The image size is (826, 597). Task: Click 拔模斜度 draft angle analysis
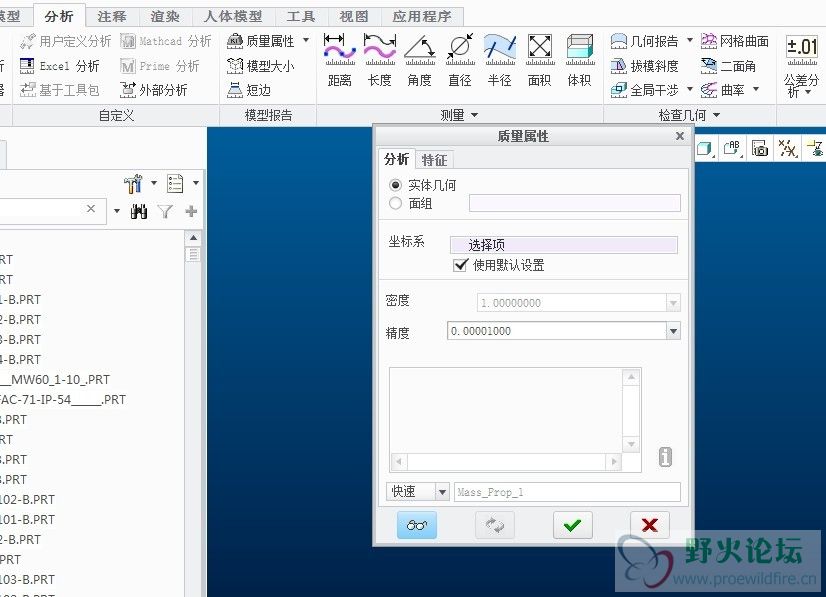pos(645,66)
